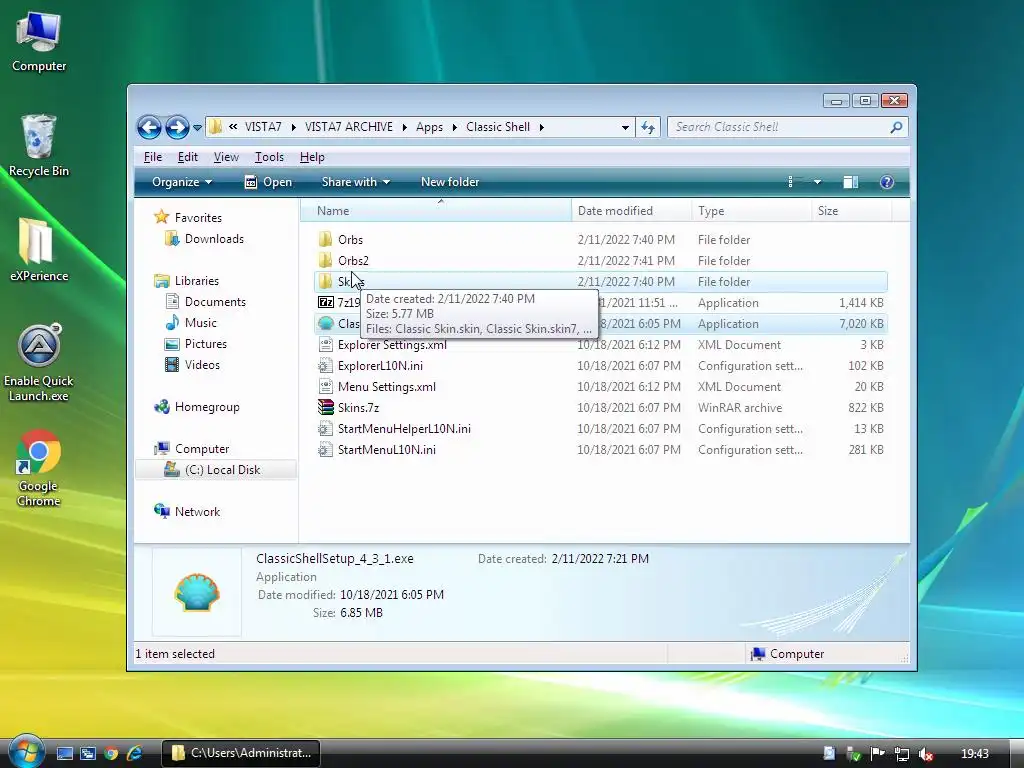This screenshot has height=768, width=1024.
Task: Click the Action Center flag tray icon
Action: [877, 754]
